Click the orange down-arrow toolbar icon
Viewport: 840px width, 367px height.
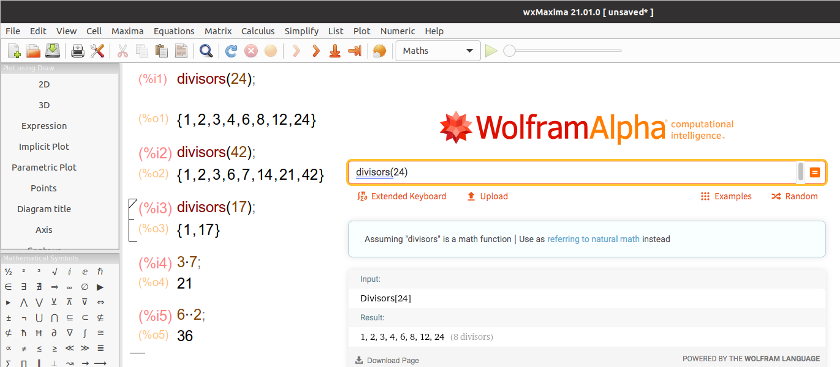[335, 51]
